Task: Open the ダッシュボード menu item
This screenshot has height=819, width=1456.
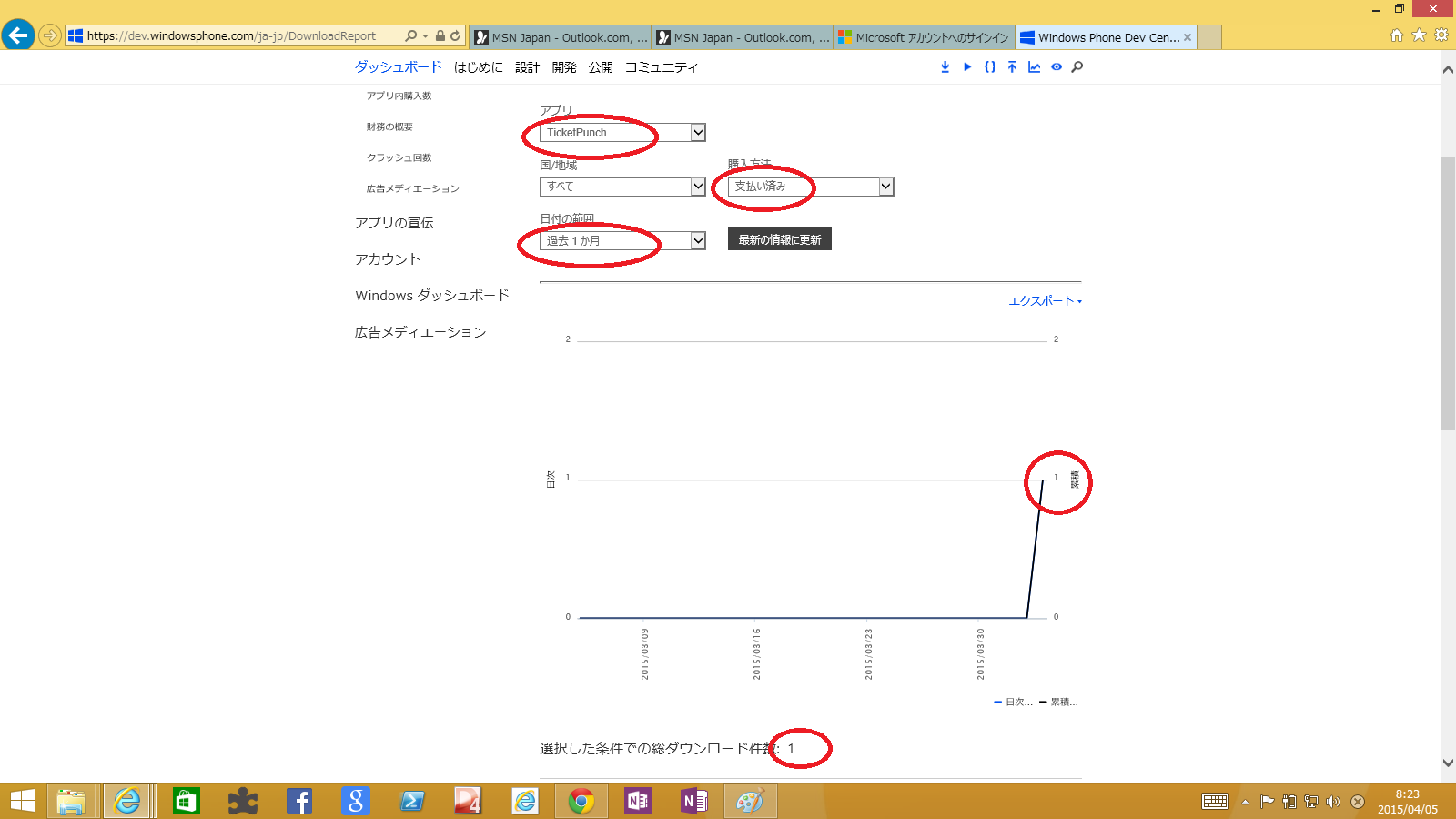Action: click(x=399, y=67)
